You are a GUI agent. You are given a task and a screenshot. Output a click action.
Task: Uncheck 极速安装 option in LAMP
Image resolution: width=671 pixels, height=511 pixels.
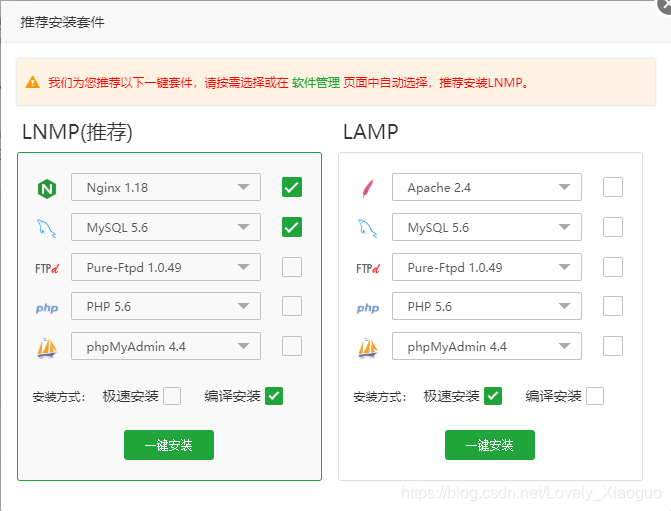(x=493, y=396)
